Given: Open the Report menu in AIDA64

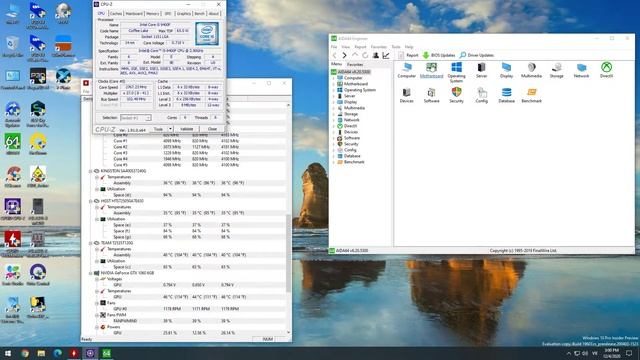Looking at the screenshot, I should point(360,47).
